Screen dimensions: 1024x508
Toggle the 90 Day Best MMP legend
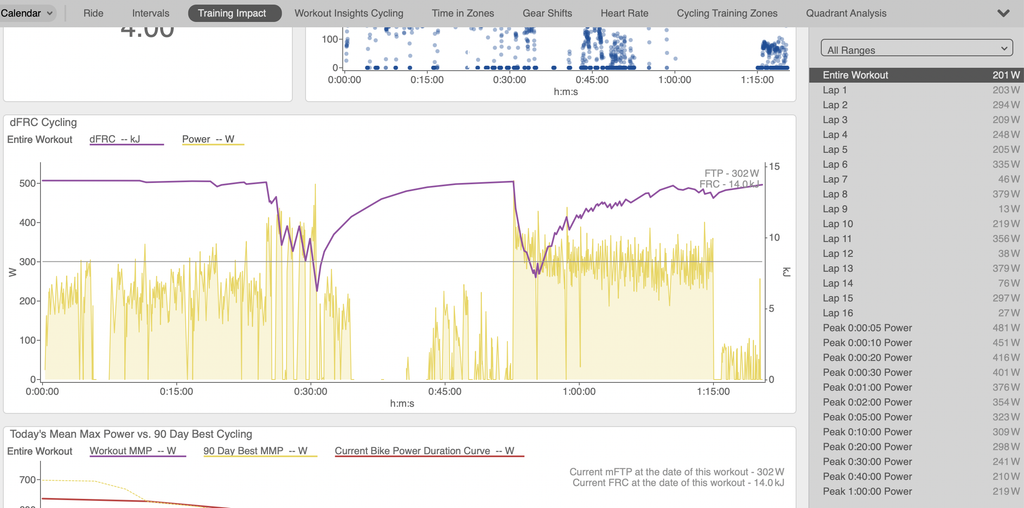260,451
